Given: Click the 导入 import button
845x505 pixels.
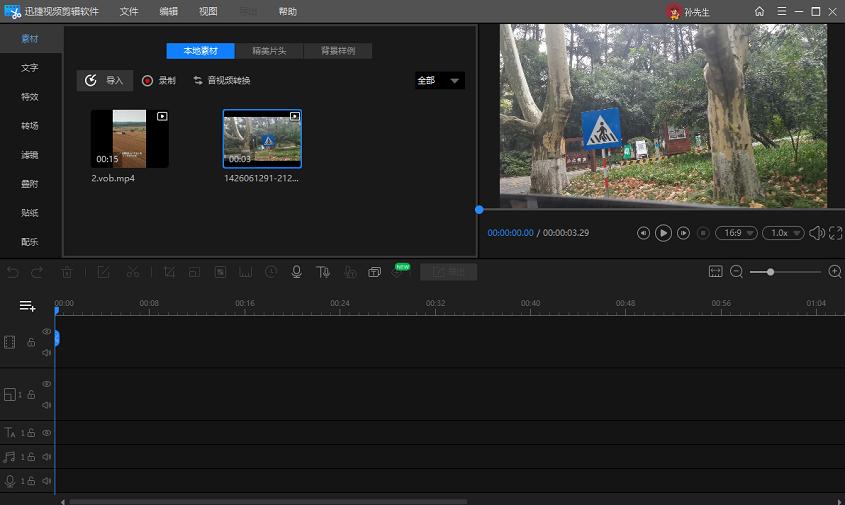Looking at the screenshot, I should pos(105,81).
